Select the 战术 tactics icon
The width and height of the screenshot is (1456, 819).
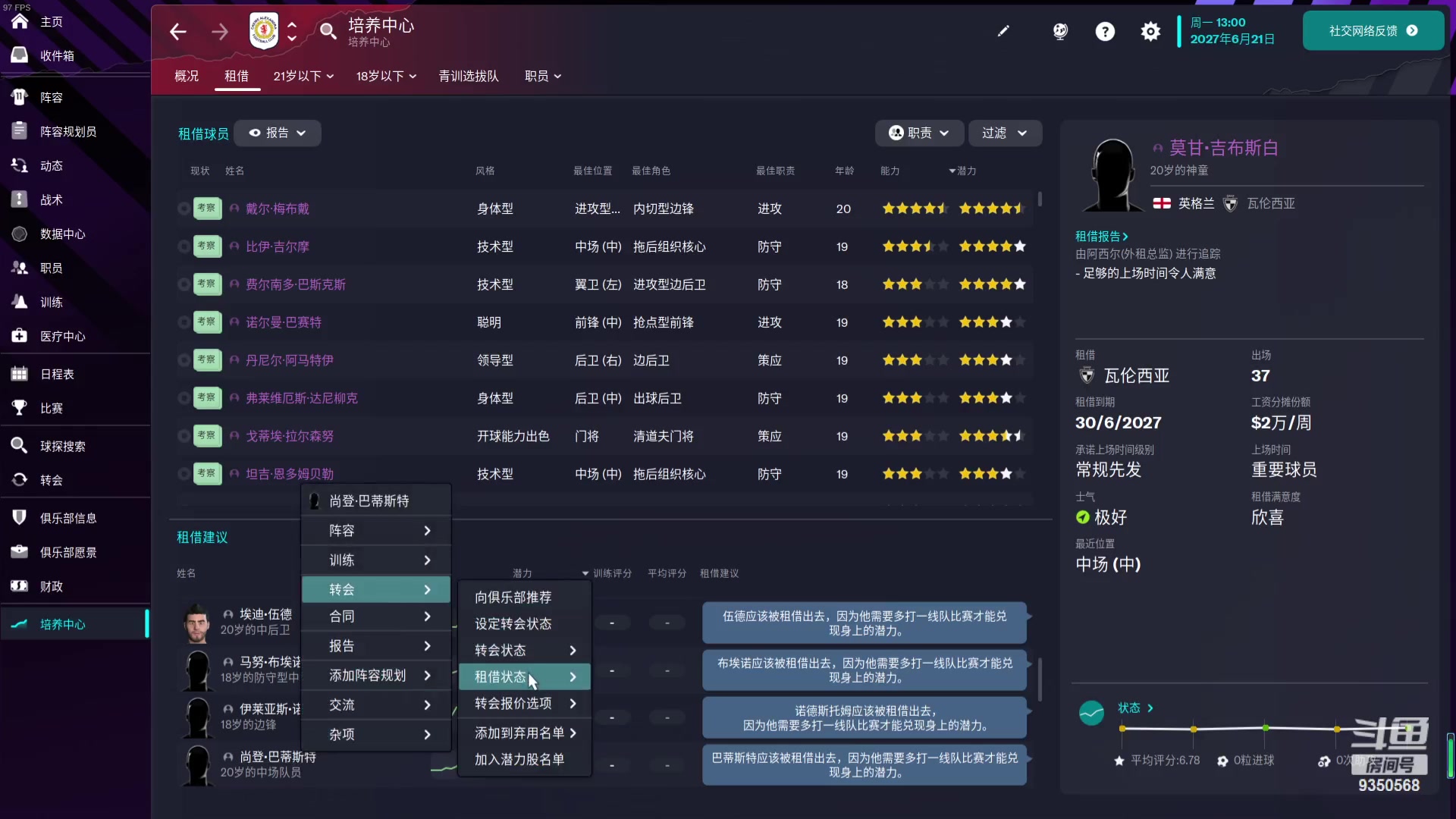click(20, 199)
